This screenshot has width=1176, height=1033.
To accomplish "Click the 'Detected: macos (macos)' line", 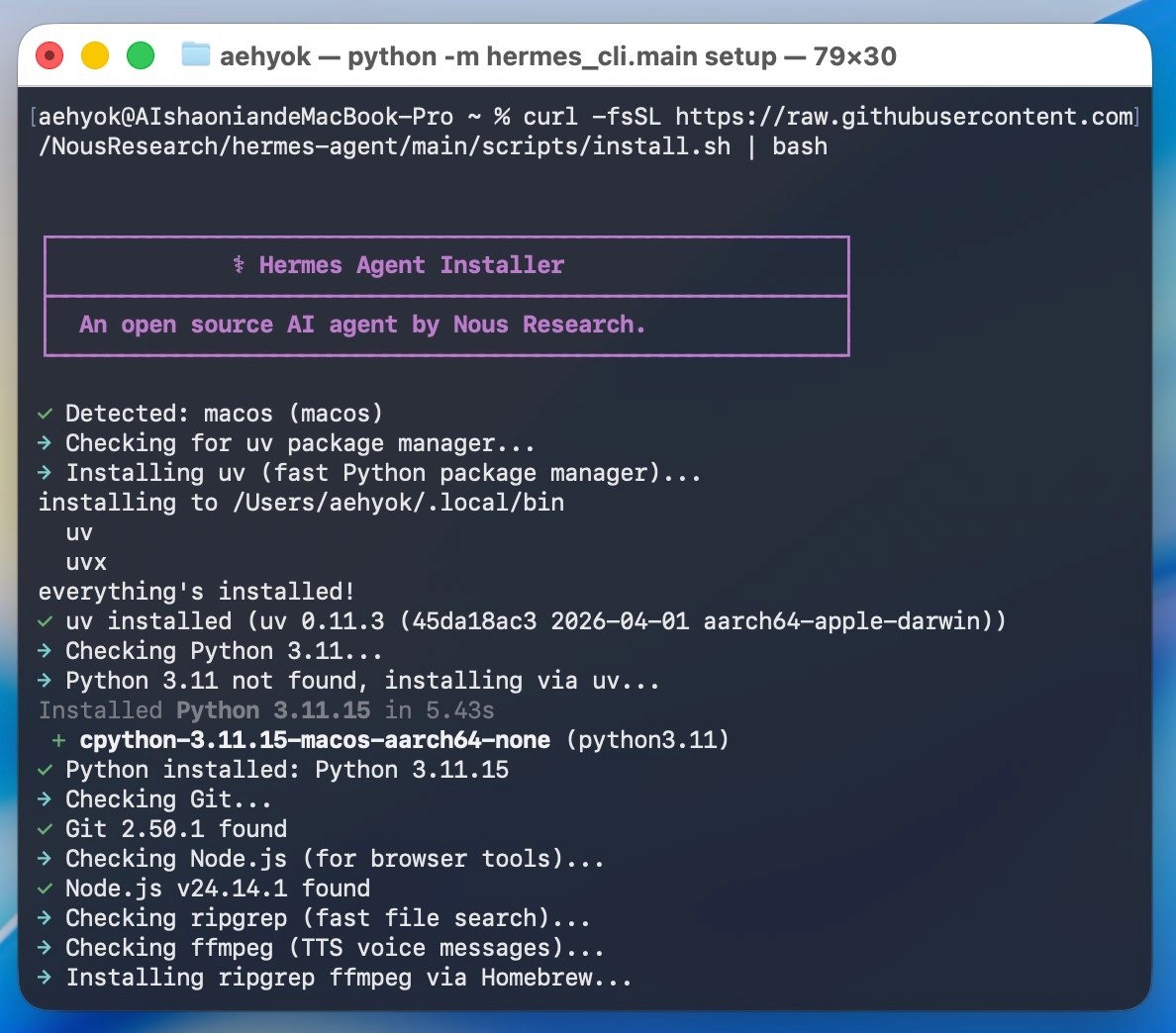I will click(x=224, y=413).
